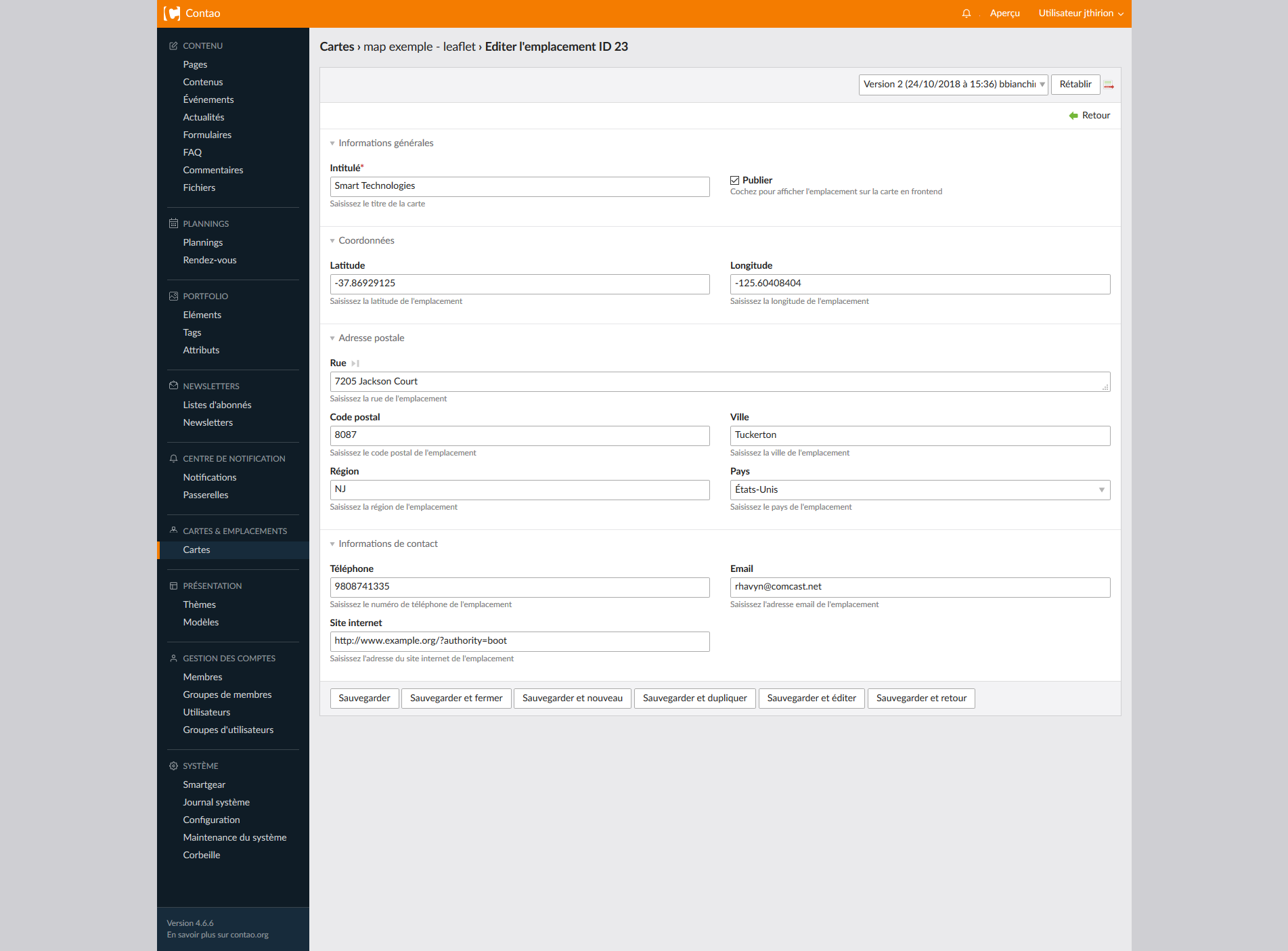The width and height of the screenshot is (1288, 951).
Task: Open Pages in the sidebar
Action: pos(195,64)
